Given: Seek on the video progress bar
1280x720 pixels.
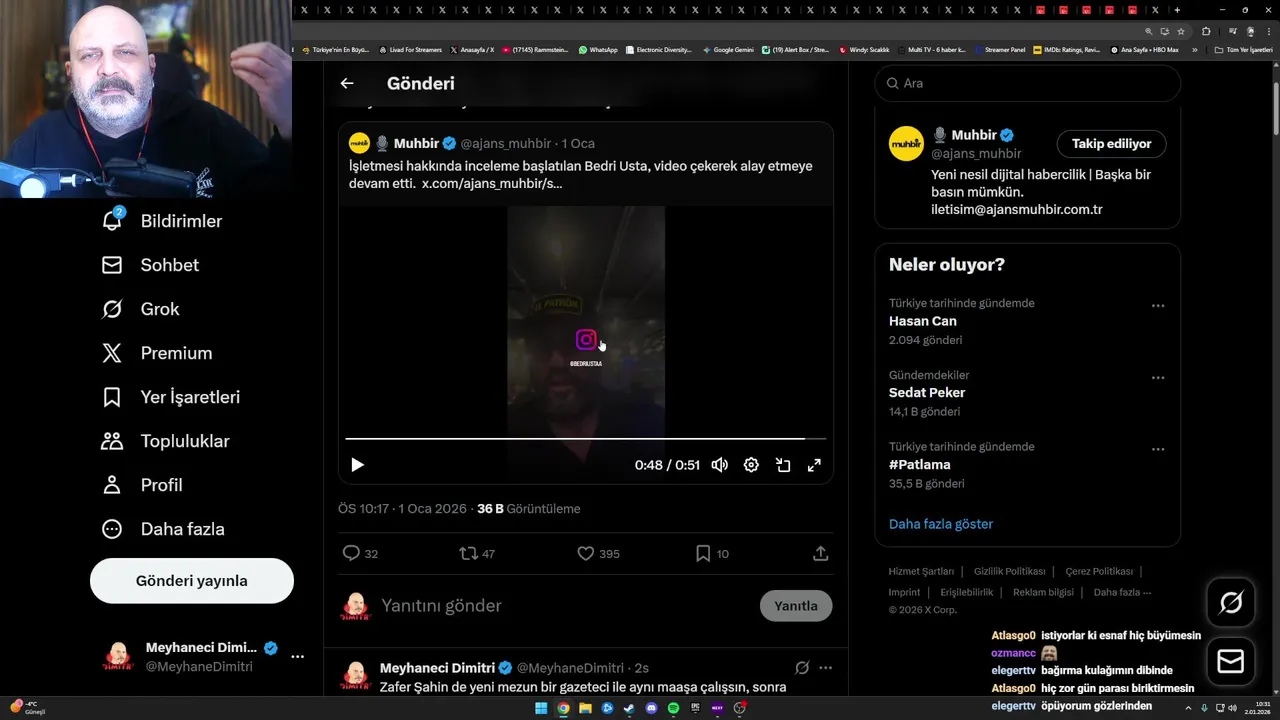Looking at the screenshot, I should [586, 439].
